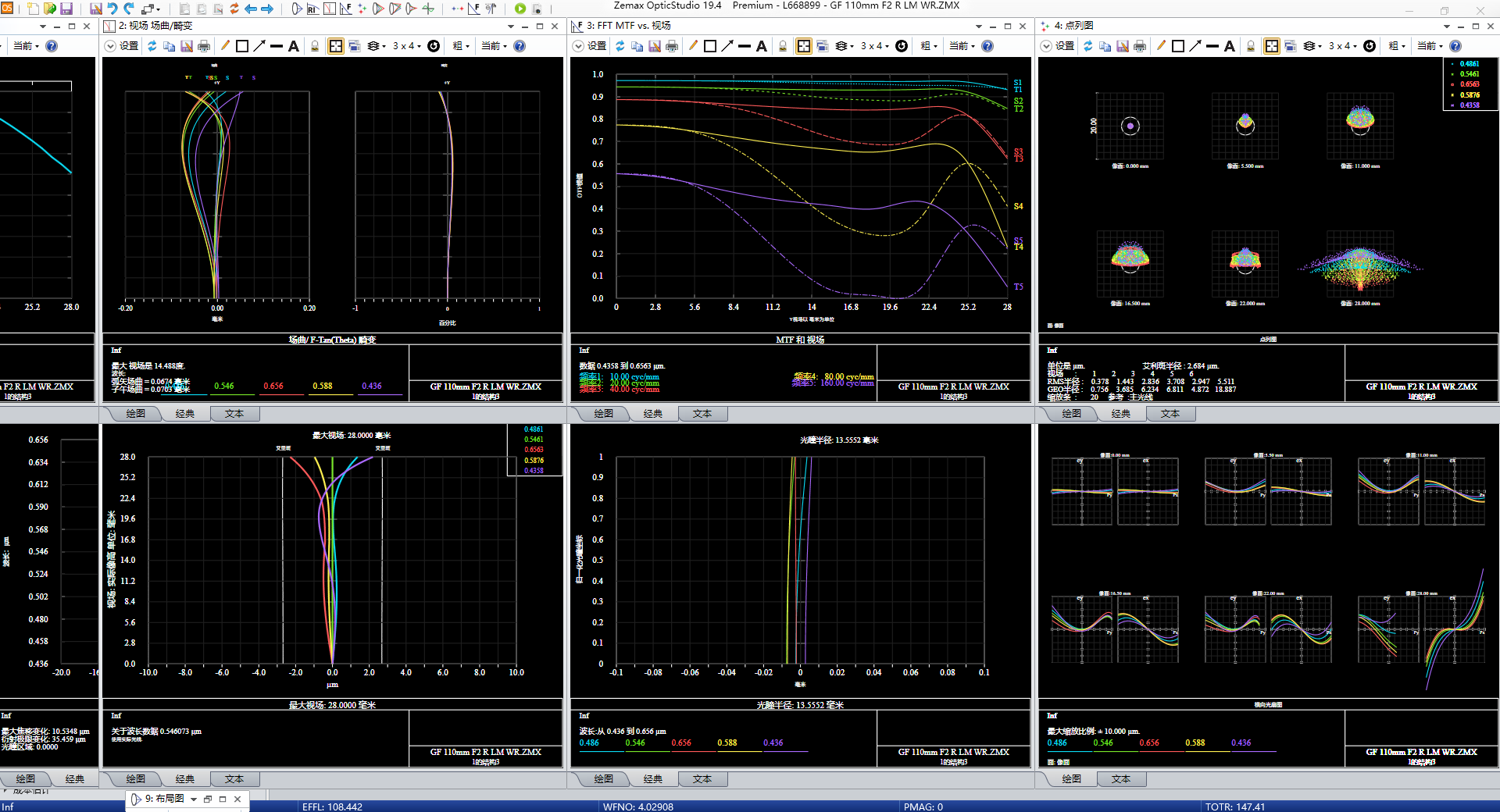The image size is (1500, 812).
Task: Switch to 文本 tab under FFT MTF plot
Action: 702,414
